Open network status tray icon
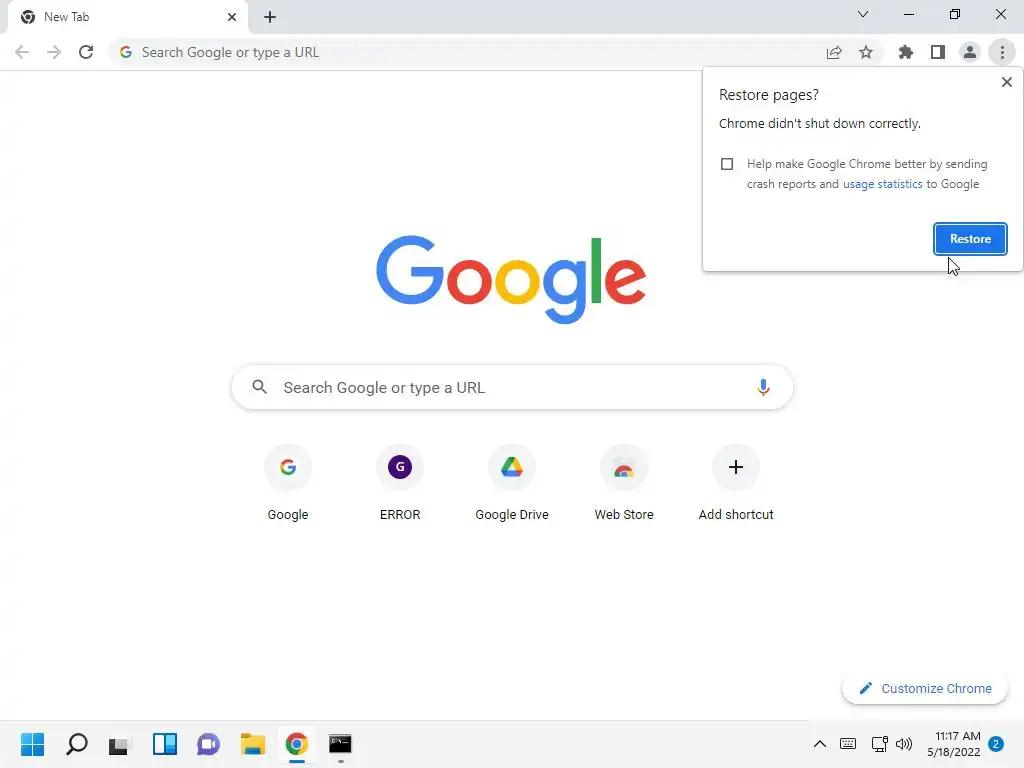The image size is (1024, 768). pyautogui.click(x=879, y=744)
